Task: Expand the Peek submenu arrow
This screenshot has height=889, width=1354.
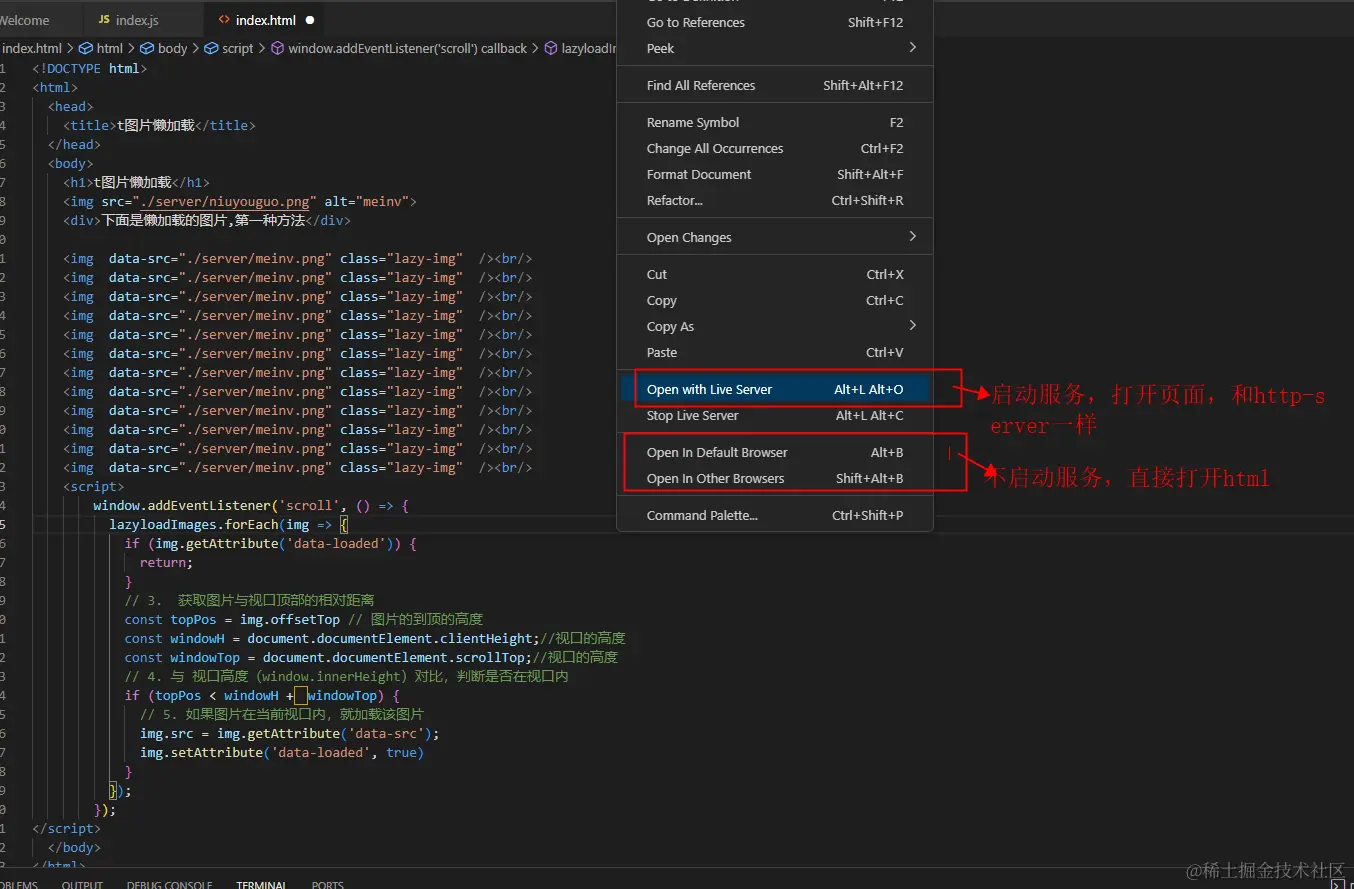Action: pyautogui.click(x=912, y=48)
